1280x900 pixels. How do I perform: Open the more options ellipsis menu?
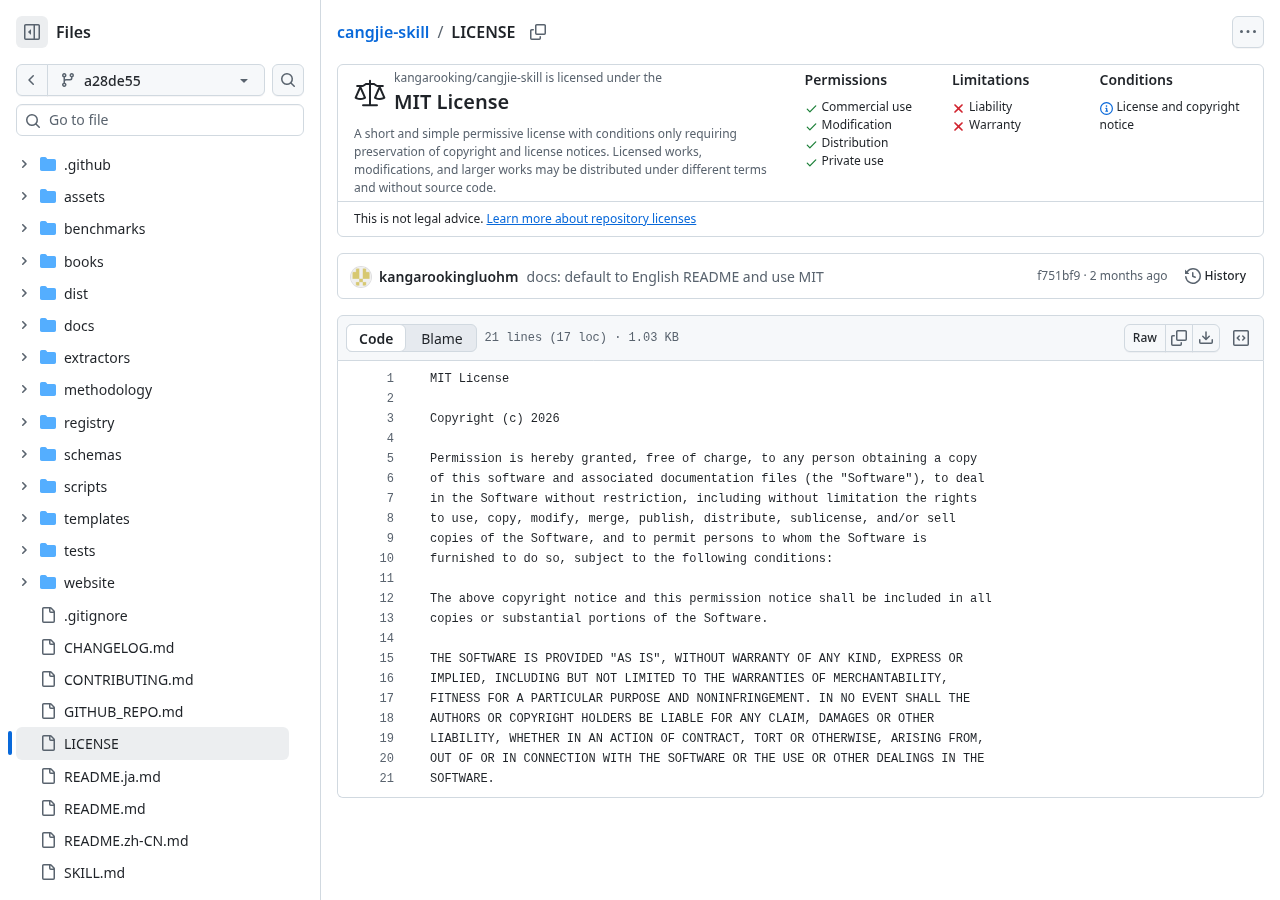1248,32
